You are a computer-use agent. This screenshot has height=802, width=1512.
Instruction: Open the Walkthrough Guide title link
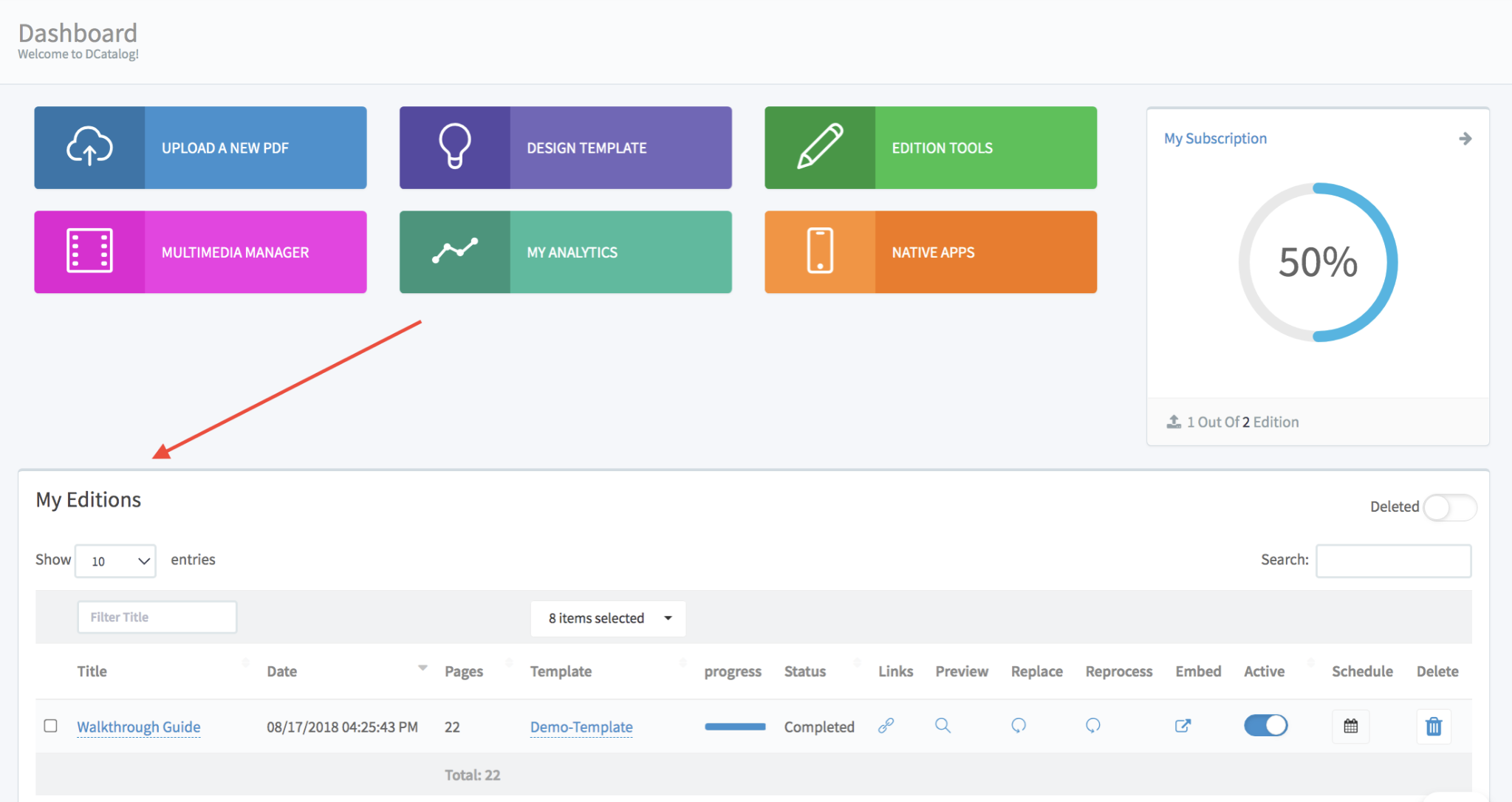click(139, 727)
